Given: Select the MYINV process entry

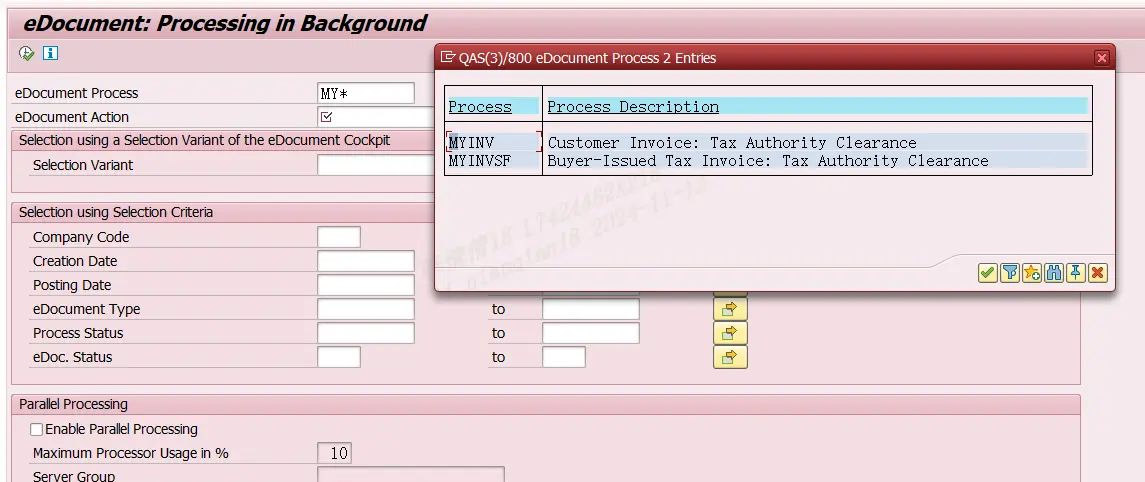Looking at the screenshot, I should point(472,143).
